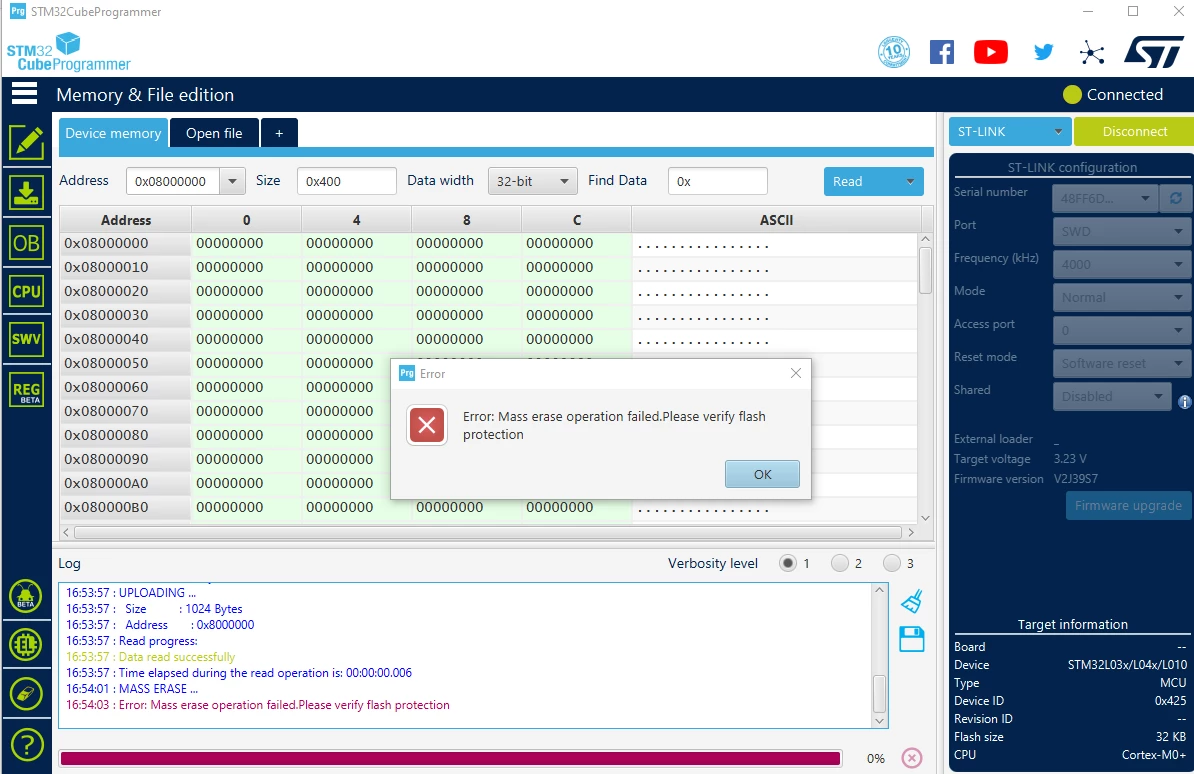Screen dimensions: 1194x774
Task: Open the help question mark icon
Action: (27, 744)
